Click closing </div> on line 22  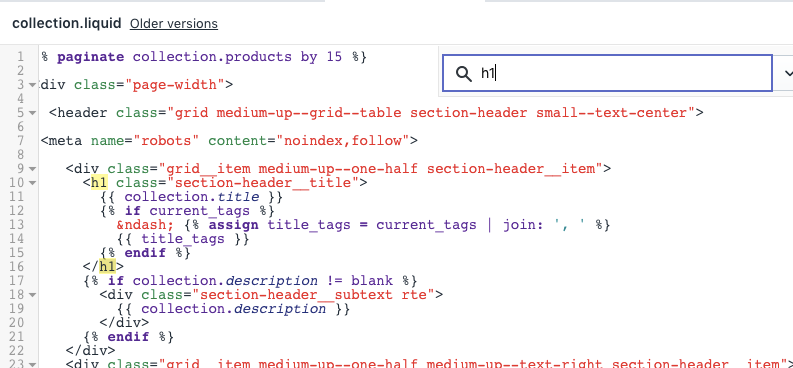pyautogui.click(x=91, y=350)
